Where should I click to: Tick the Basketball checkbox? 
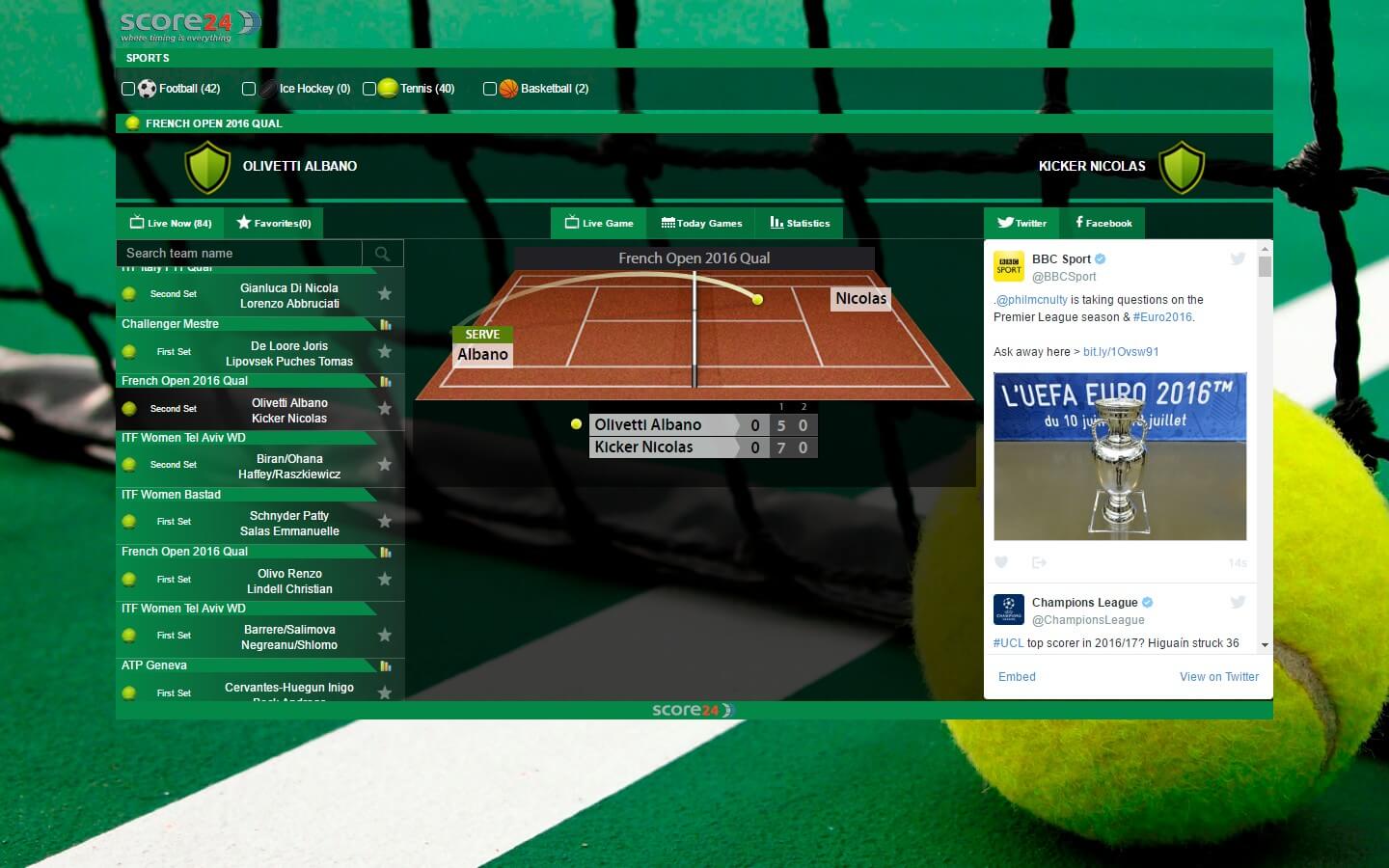point(490,89)
